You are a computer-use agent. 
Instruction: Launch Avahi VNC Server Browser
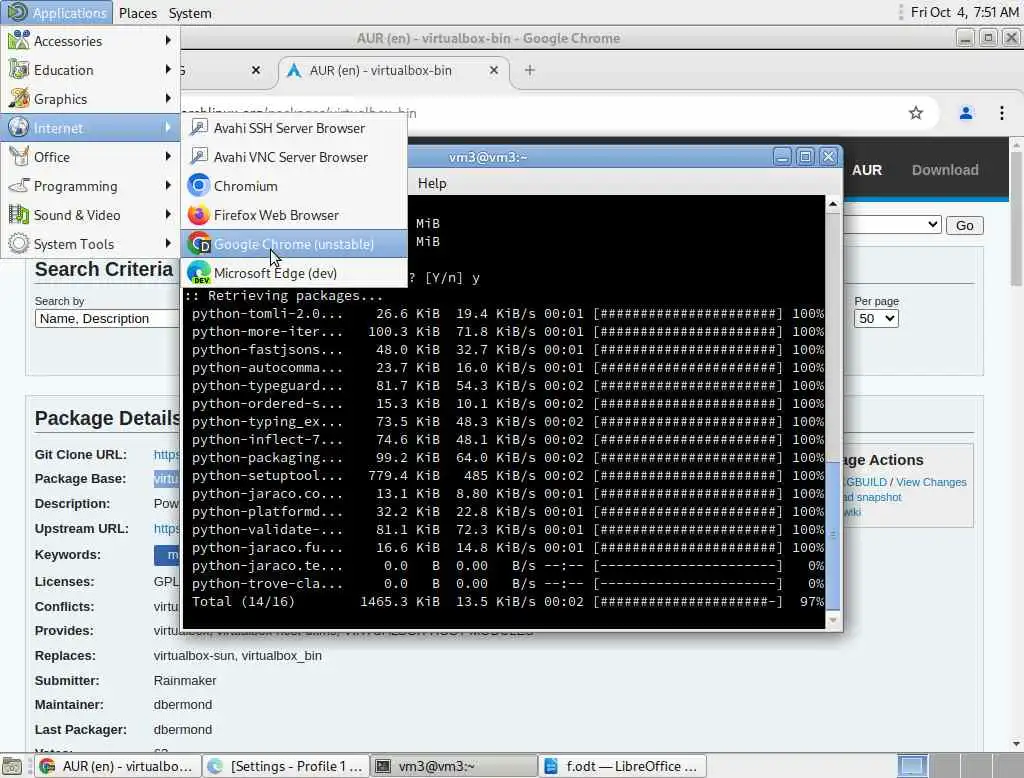(x=294, y=157)
